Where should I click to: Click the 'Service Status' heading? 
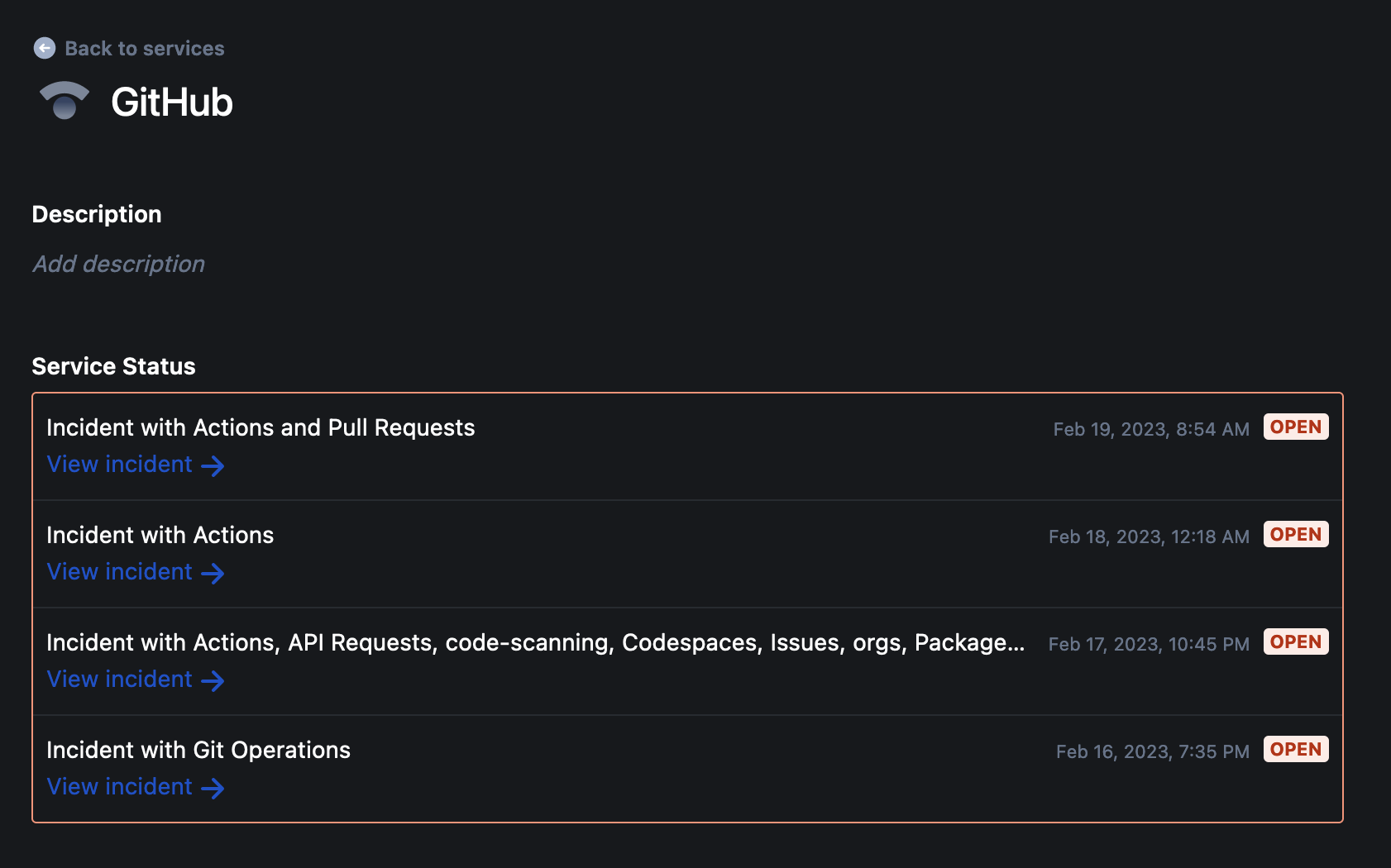click(x=113, y=366)
